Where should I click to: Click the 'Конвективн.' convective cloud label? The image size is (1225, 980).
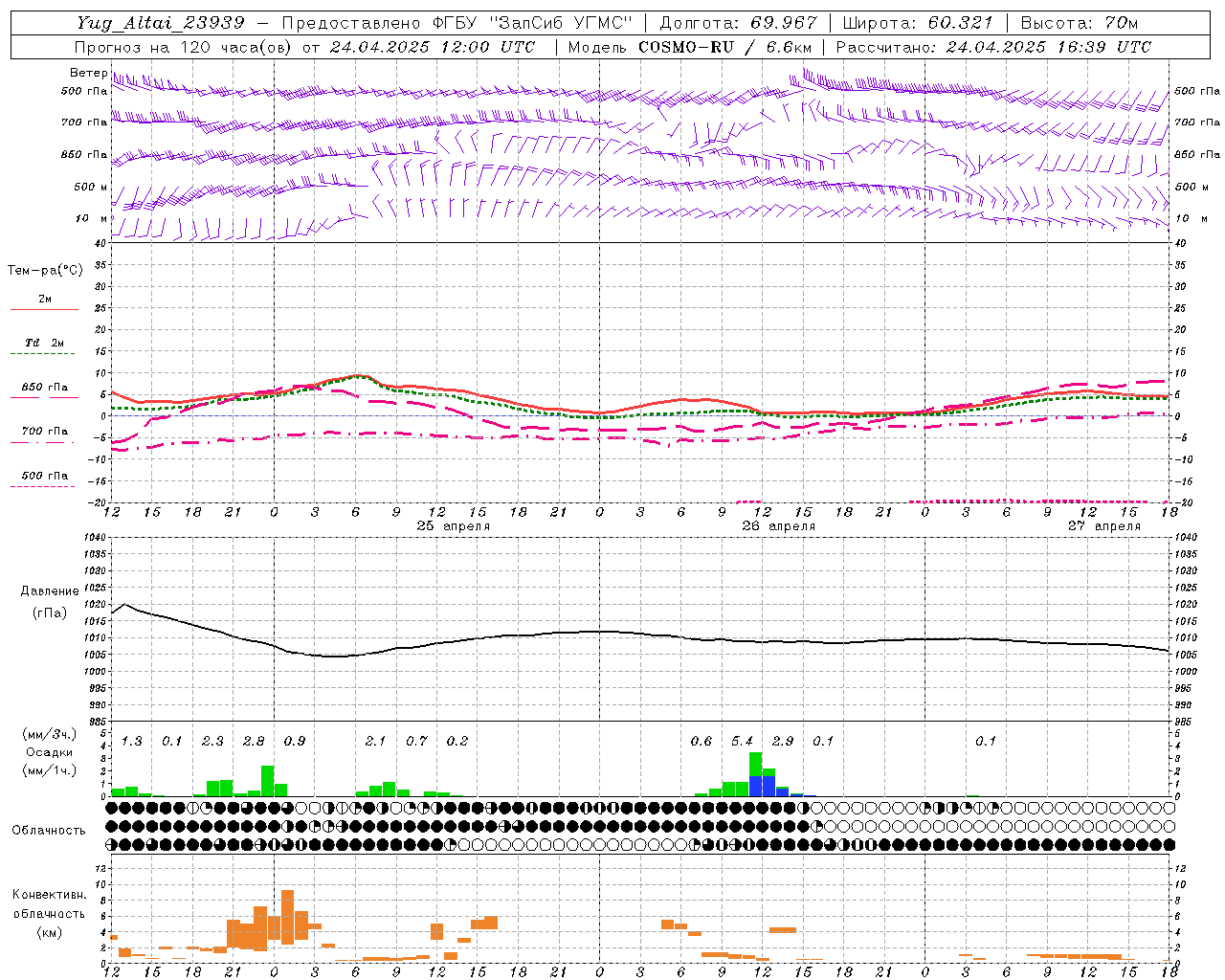[49, 895]
